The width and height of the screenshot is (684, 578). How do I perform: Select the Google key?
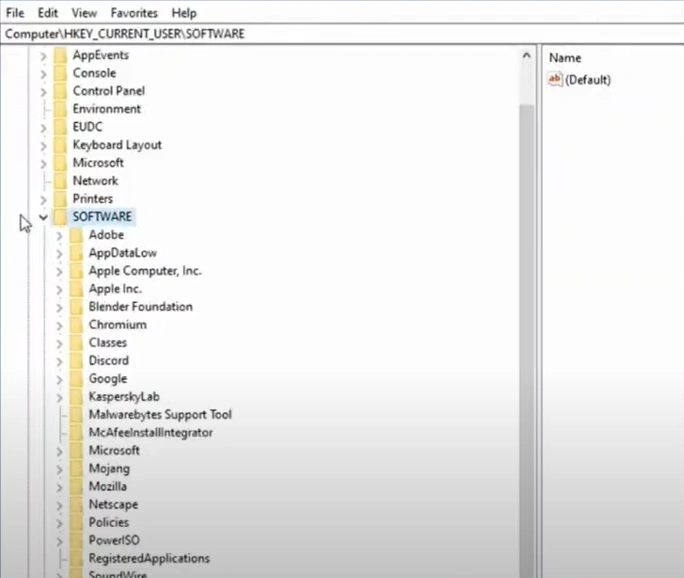[x=108, y=379]
